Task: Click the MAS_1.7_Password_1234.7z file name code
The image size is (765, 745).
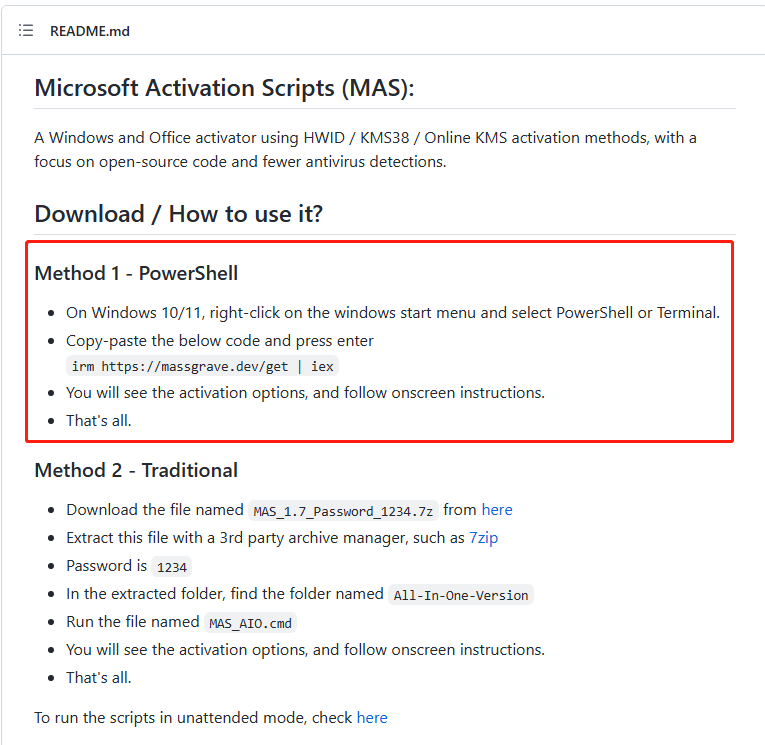Action: click(343, 511)
